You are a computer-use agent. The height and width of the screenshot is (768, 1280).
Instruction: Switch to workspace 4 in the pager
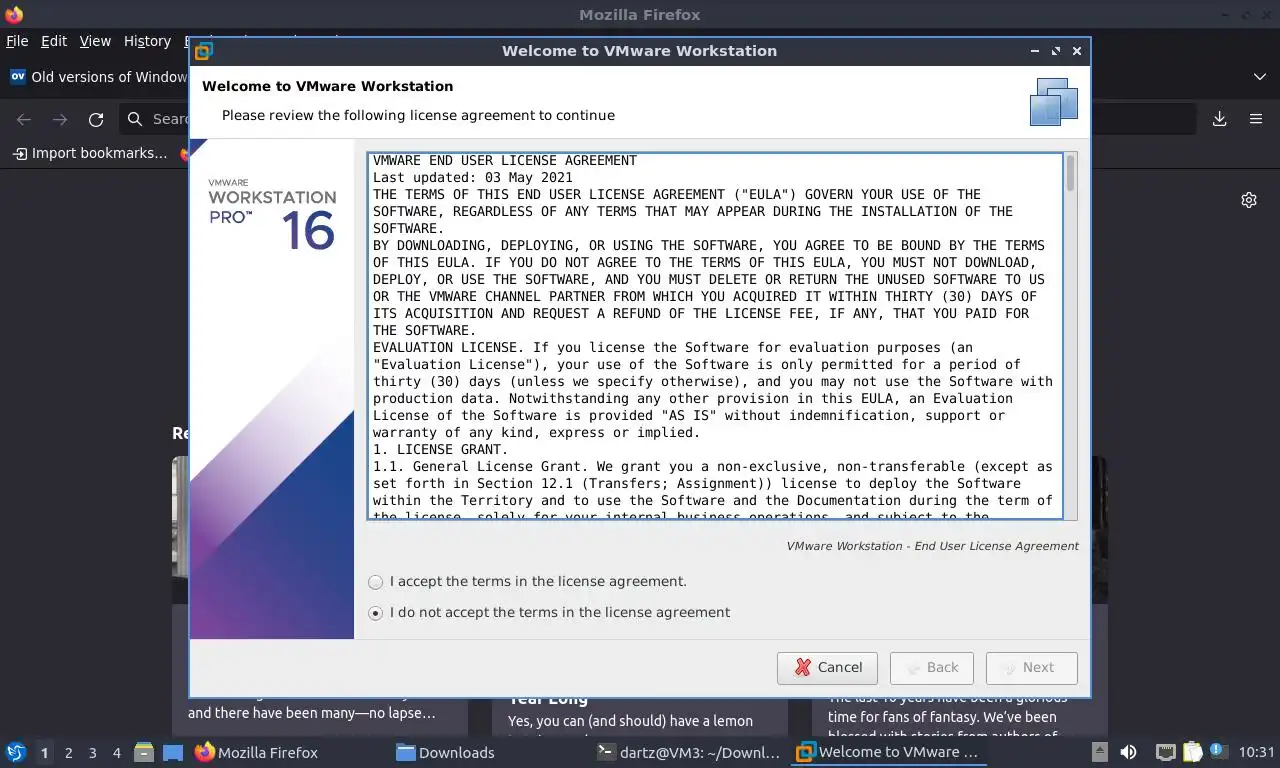click(117, 753)
